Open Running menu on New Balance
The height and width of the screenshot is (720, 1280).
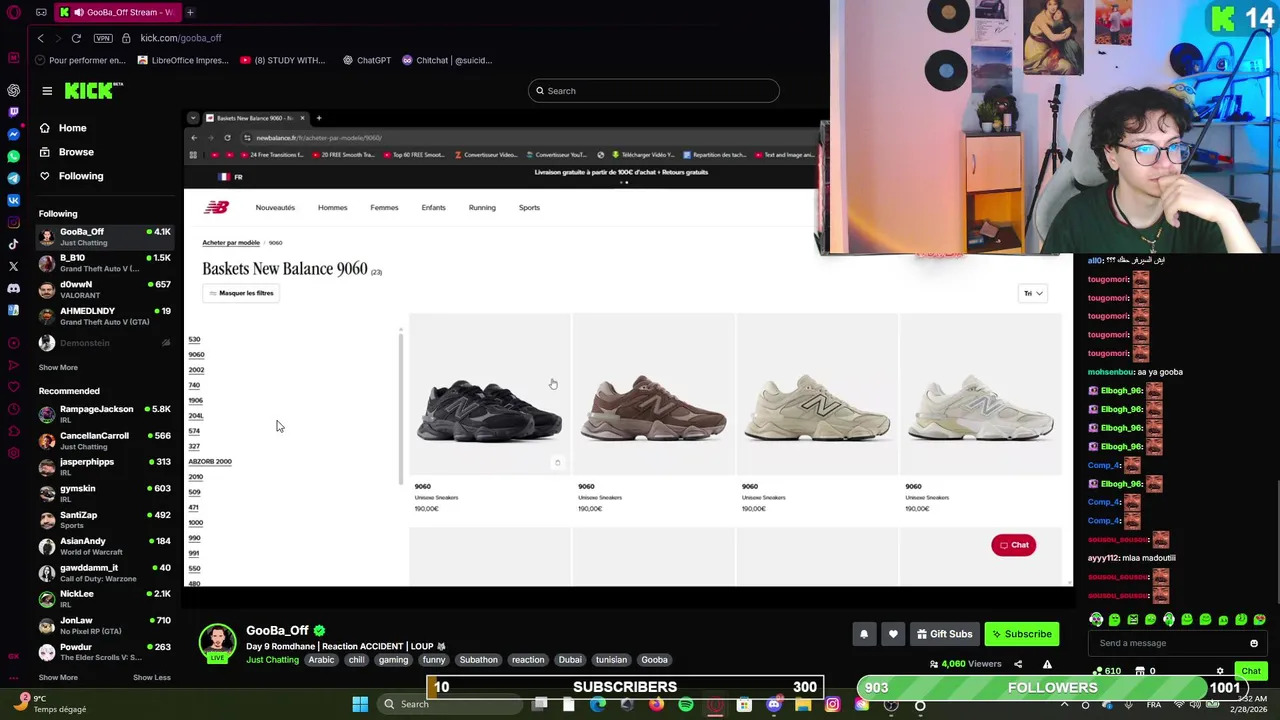[482, 208]
